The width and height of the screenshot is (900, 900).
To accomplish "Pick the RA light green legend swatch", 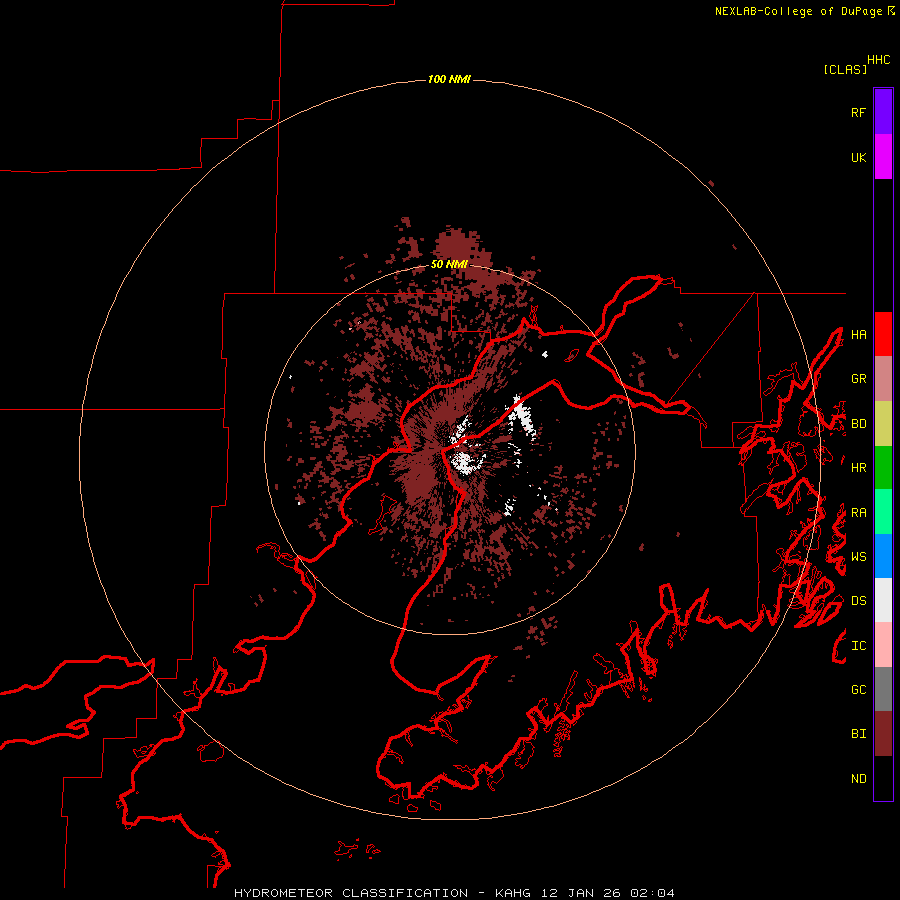I will tap(883, 512).
